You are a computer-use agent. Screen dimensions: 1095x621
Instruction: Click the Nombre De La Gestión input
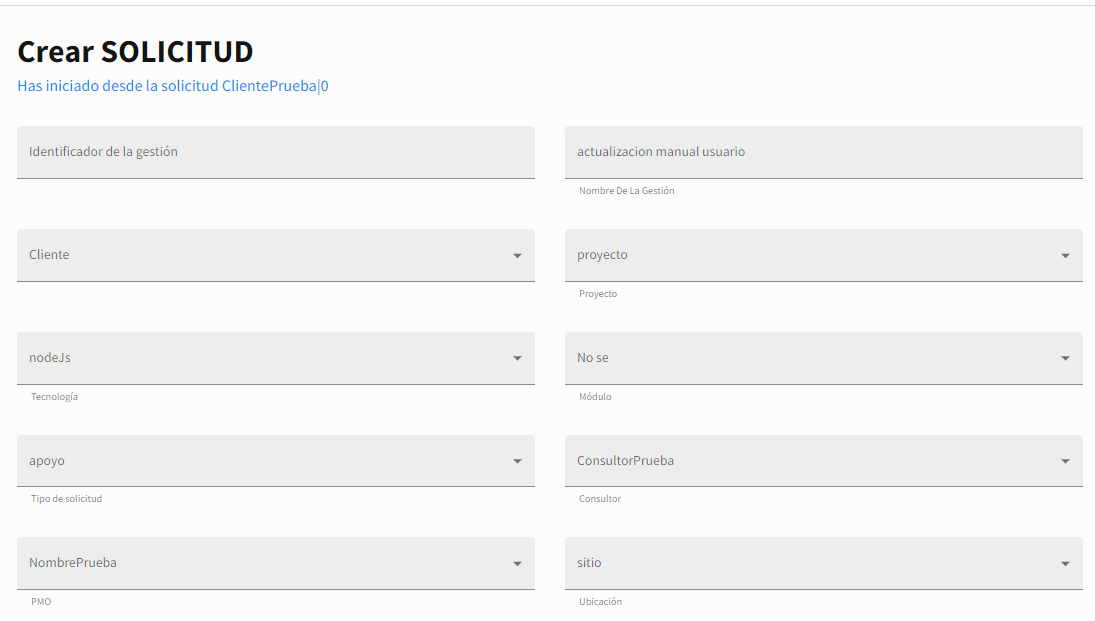click(823, 152)
